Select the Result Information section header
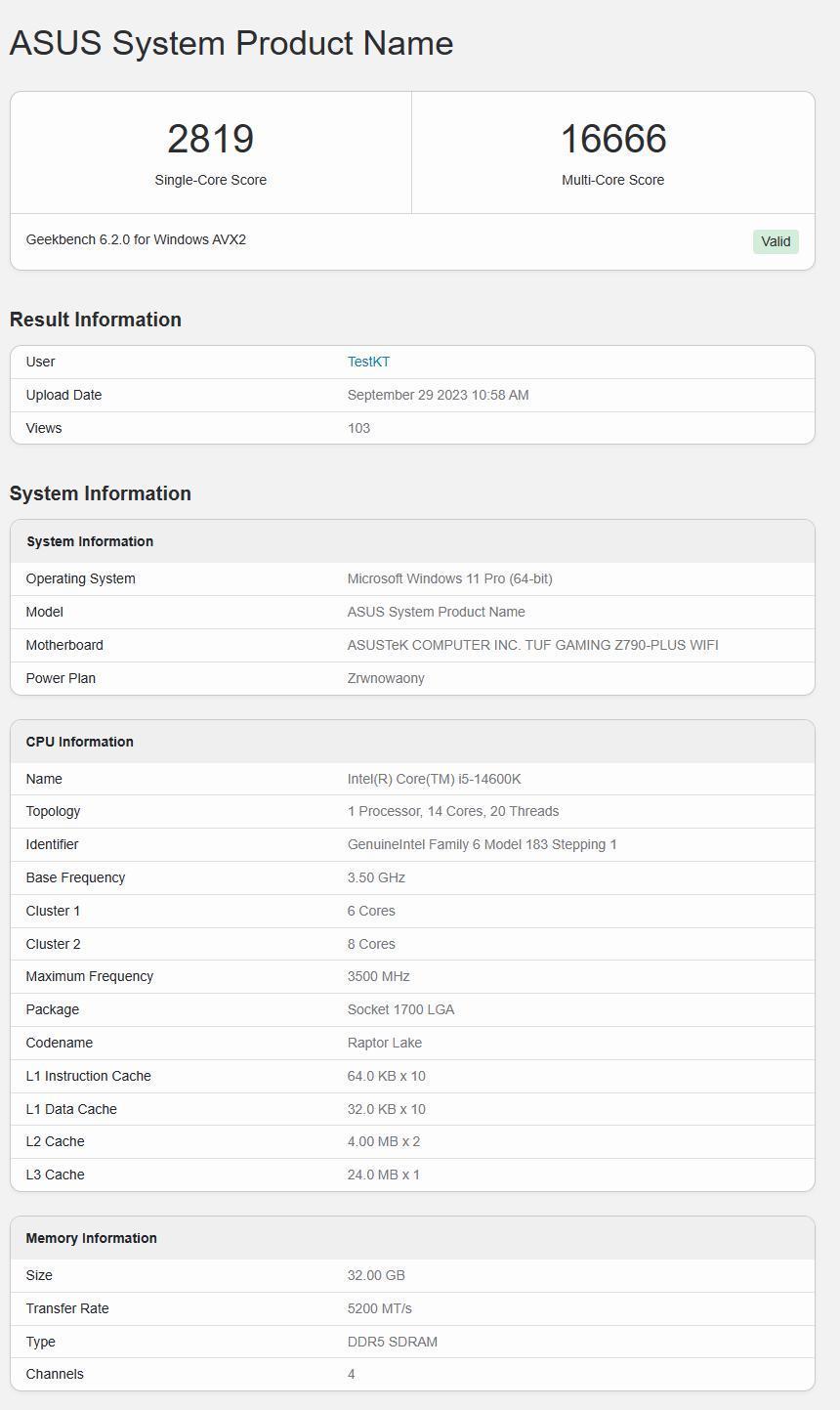840x1410 pixels. point(95,320)
